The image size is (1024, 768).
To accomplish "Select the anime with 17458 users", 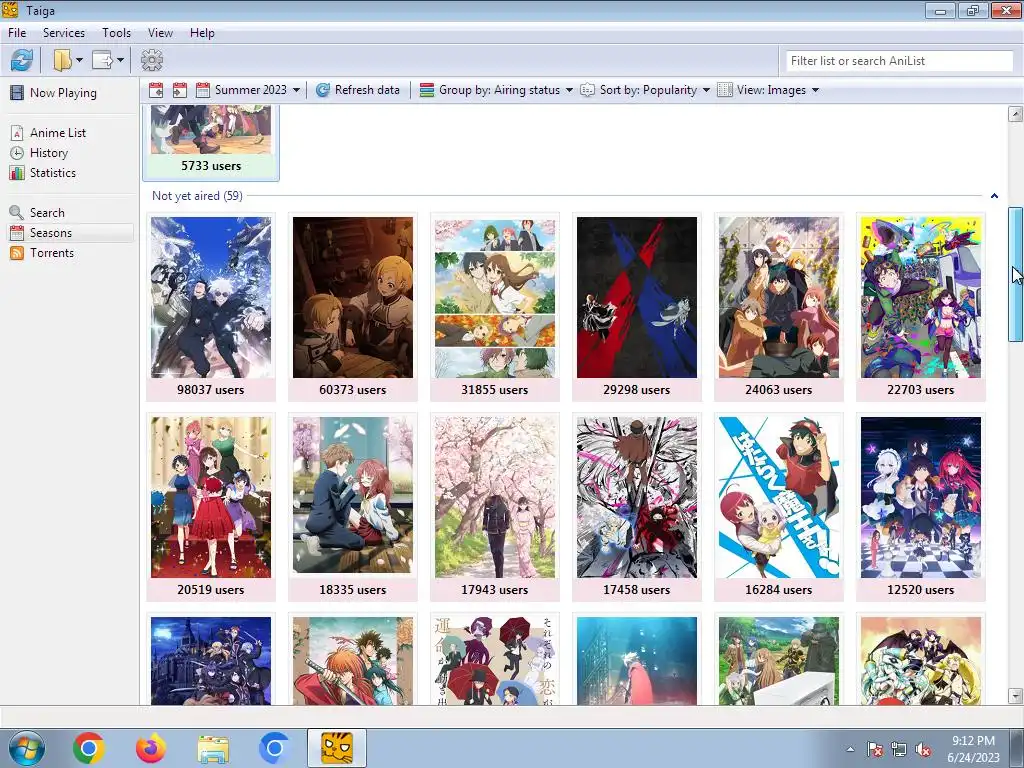I will tap(637, 507).
